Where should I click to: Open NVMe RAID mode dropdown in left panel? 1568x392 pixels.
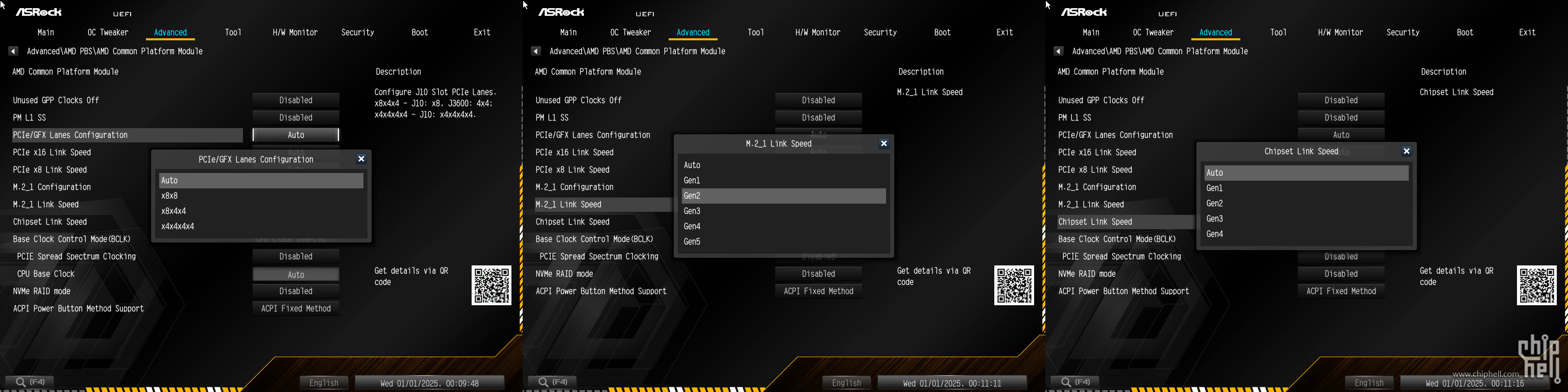click(296, 291)
